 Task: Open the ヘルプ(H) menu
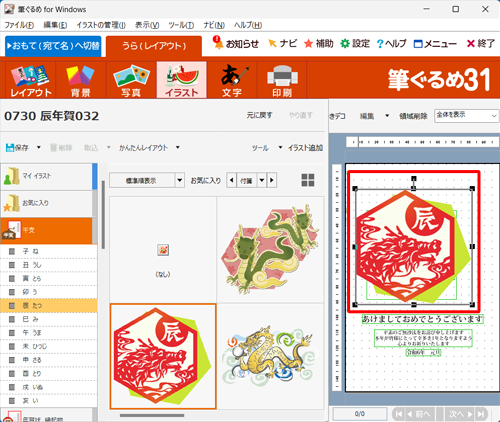click(x=248, y=25)
